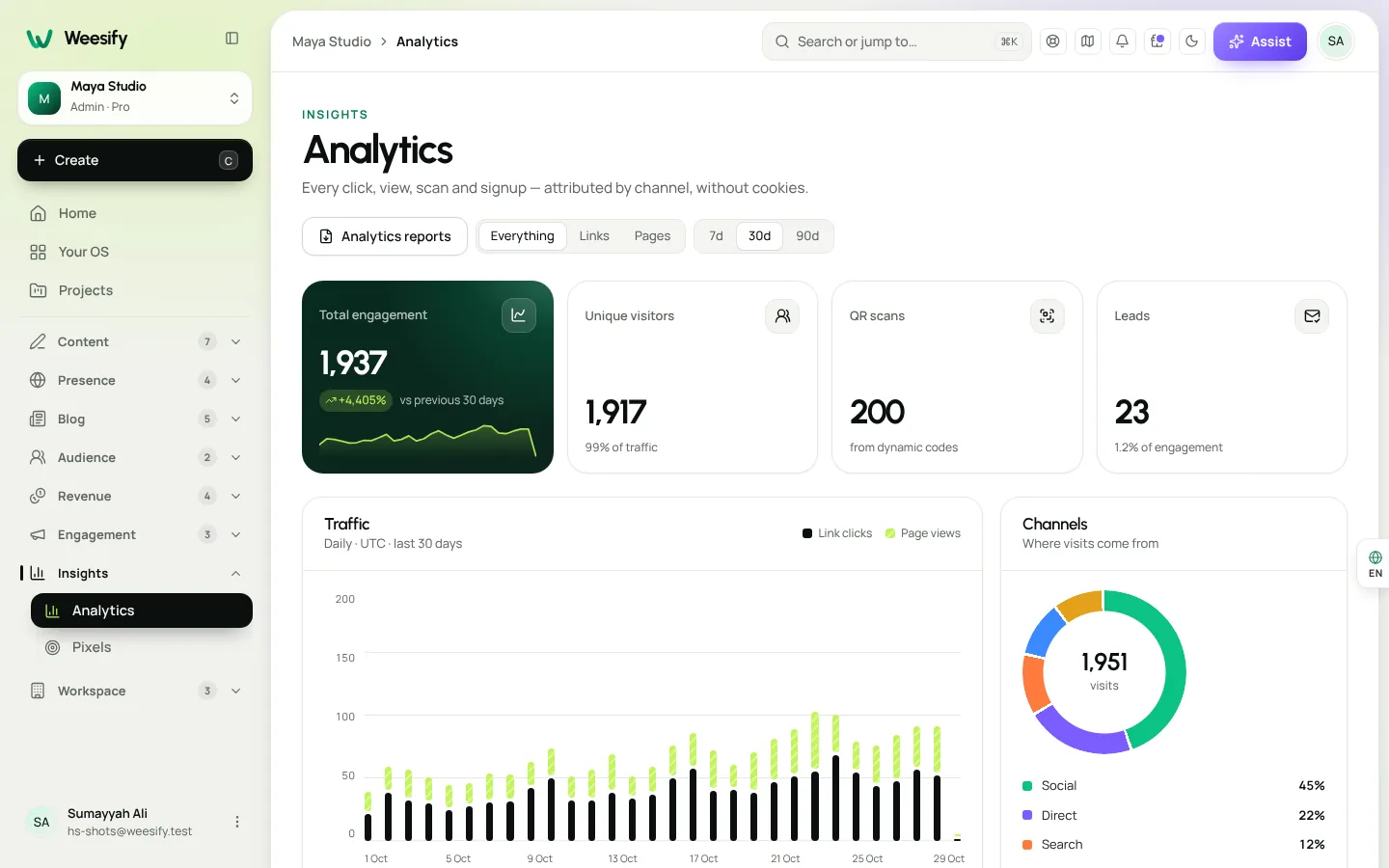Collapse the Insights section chevron
Image resolution: width=1389 pixels, height=868 pixels.
coord(235,573)
